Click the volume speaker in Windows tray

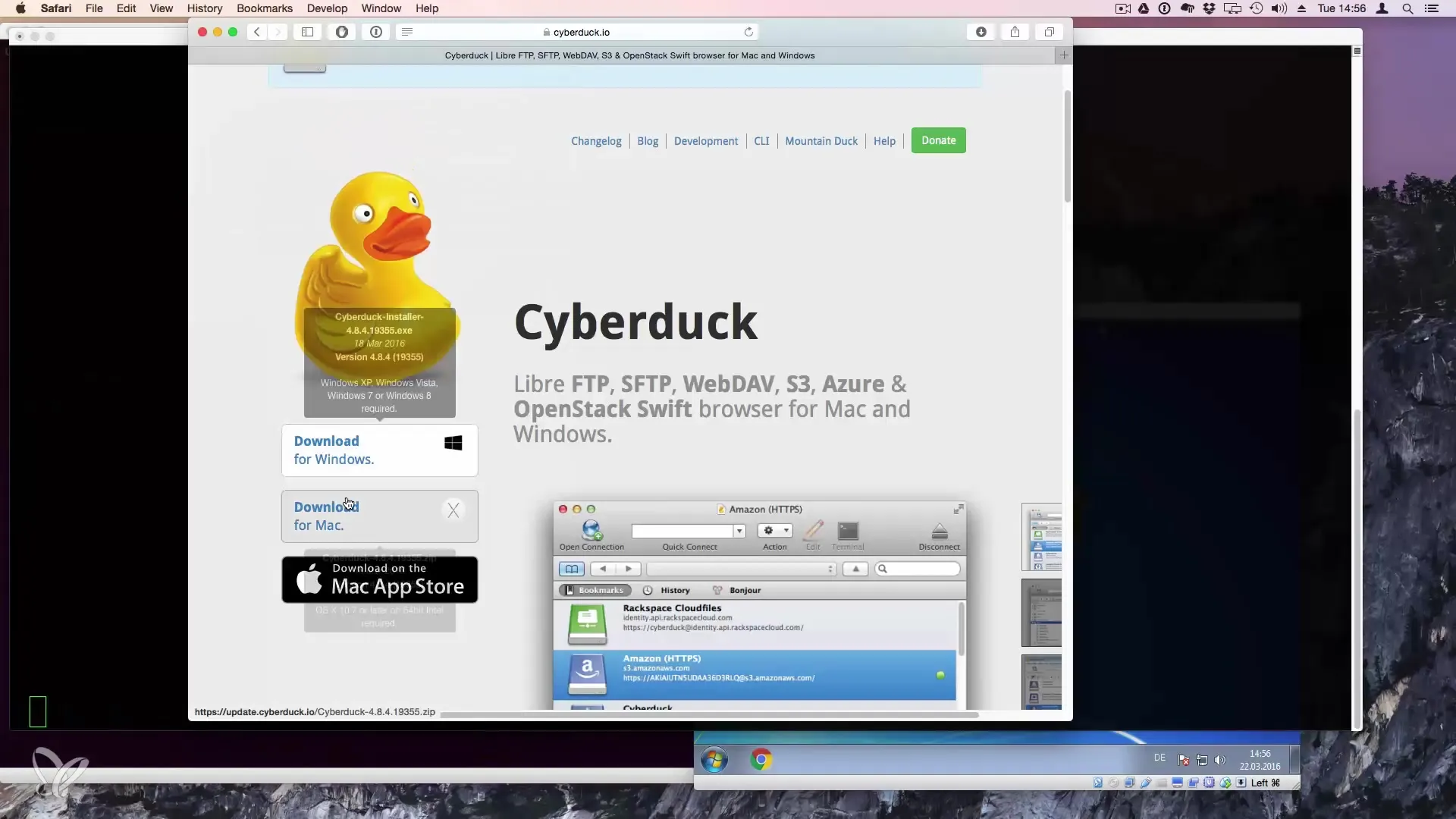(1219, 759)
